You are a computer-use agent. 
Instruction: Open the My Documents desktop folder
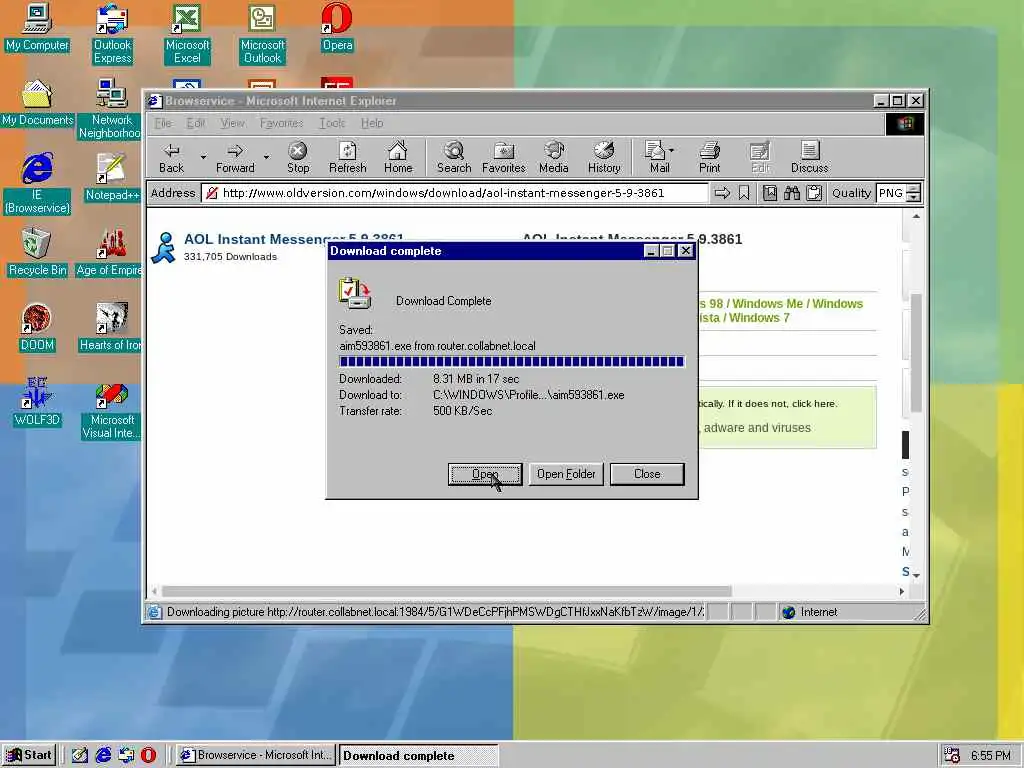click(x=37, y=103)
